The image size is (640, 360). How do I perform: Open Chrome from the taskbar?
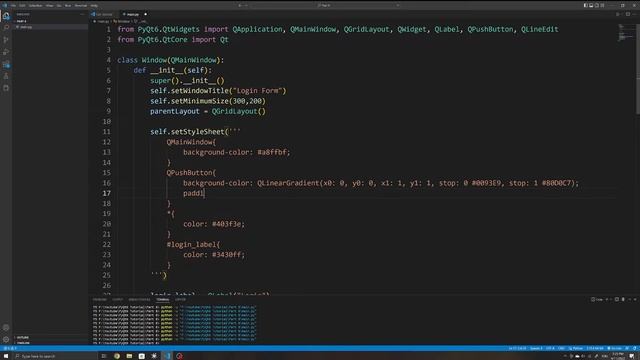coord(117,356)
